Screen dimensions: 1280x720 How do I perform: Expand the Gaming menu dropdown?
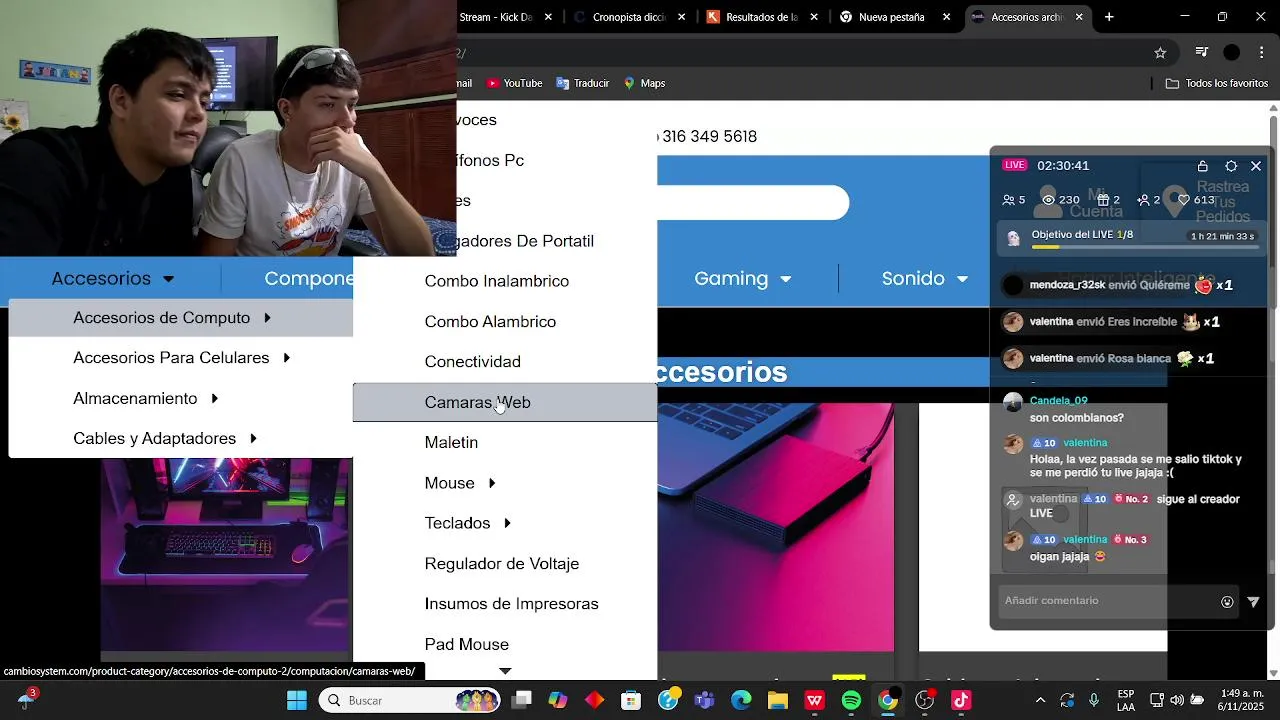(786, 279)
